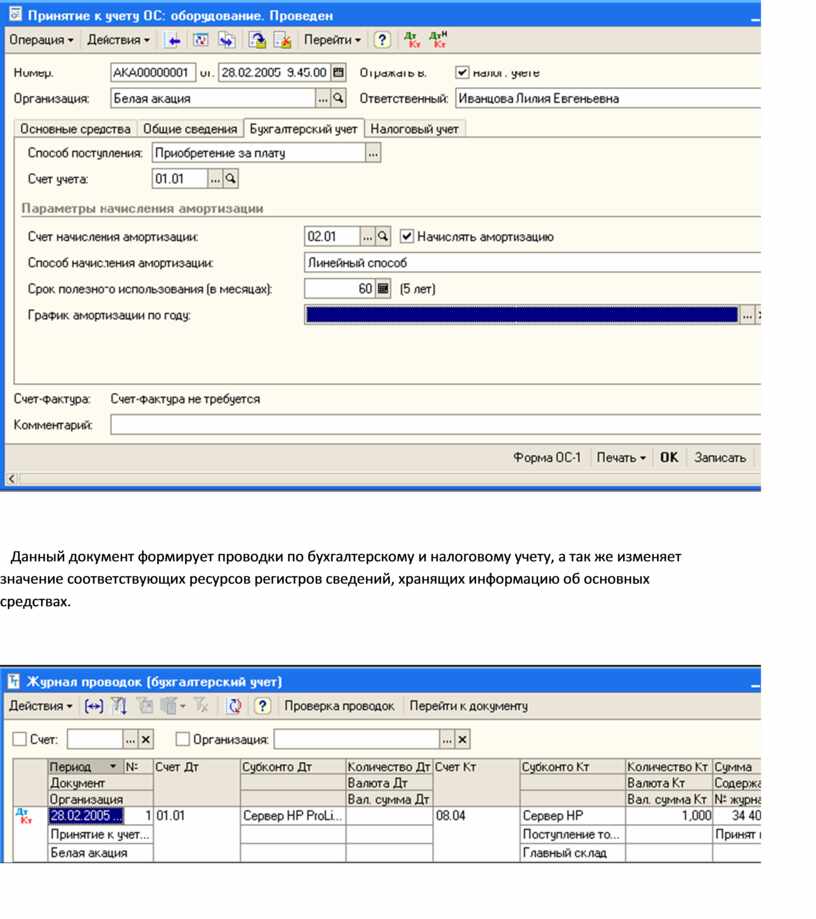Click the horizontal scrollbar left arrow
Screen dimensions: 816x919
pyautogui.click(x=12, y=479)
